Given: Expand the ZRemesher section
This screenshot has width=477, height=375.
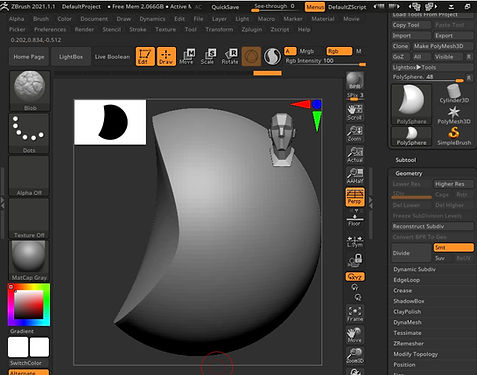Looking at the screenshot, I should [408, 343].
